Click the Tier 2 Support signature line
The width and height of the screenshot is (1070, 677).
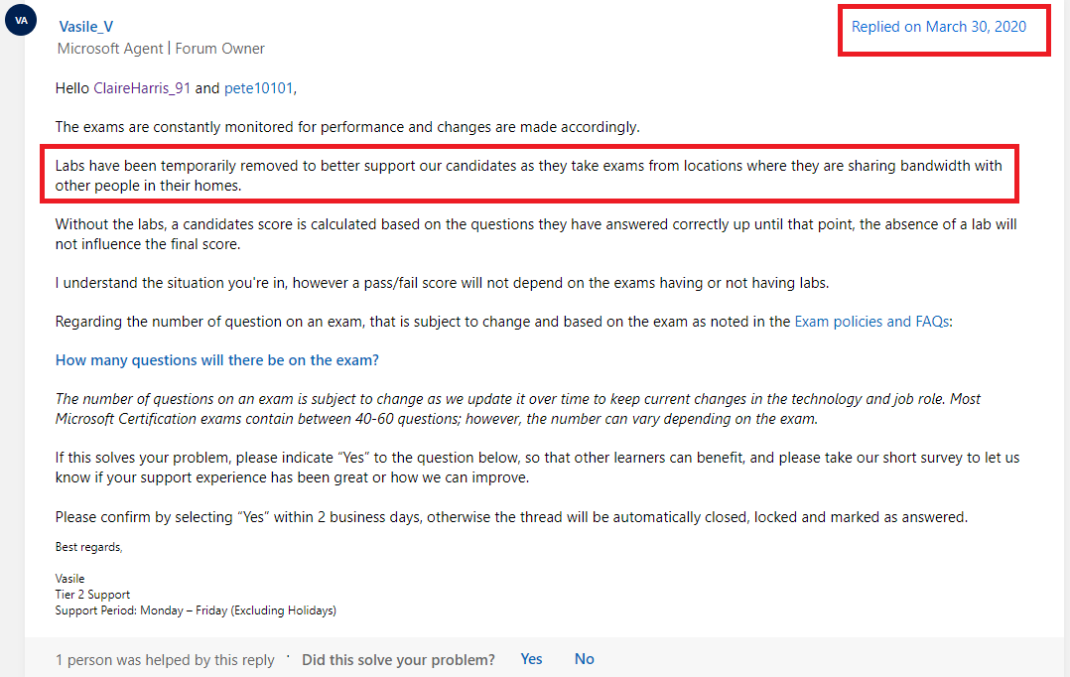92,594
